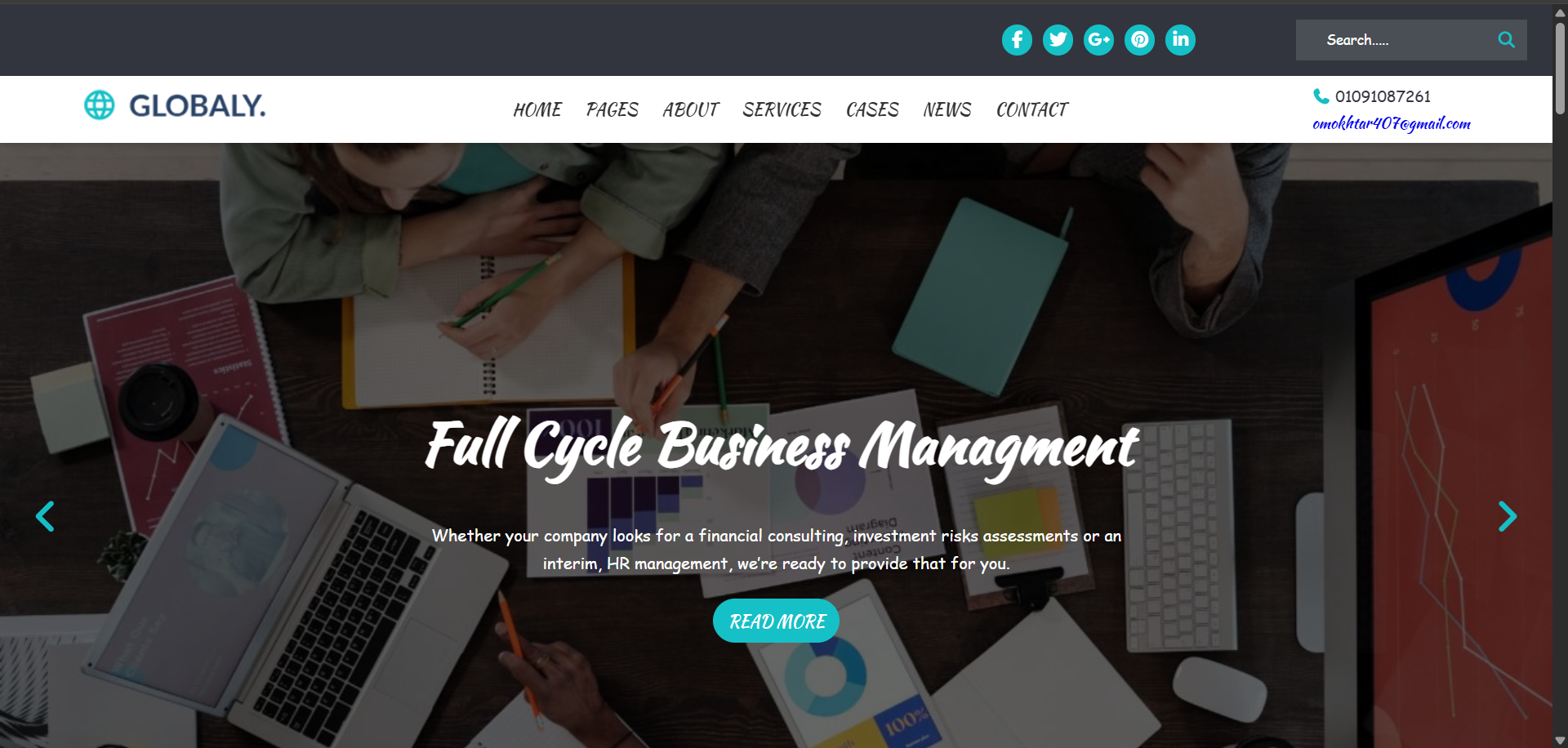1568x748 pixels.
Task: Open the Facebook social icon
Action: 1017,40
